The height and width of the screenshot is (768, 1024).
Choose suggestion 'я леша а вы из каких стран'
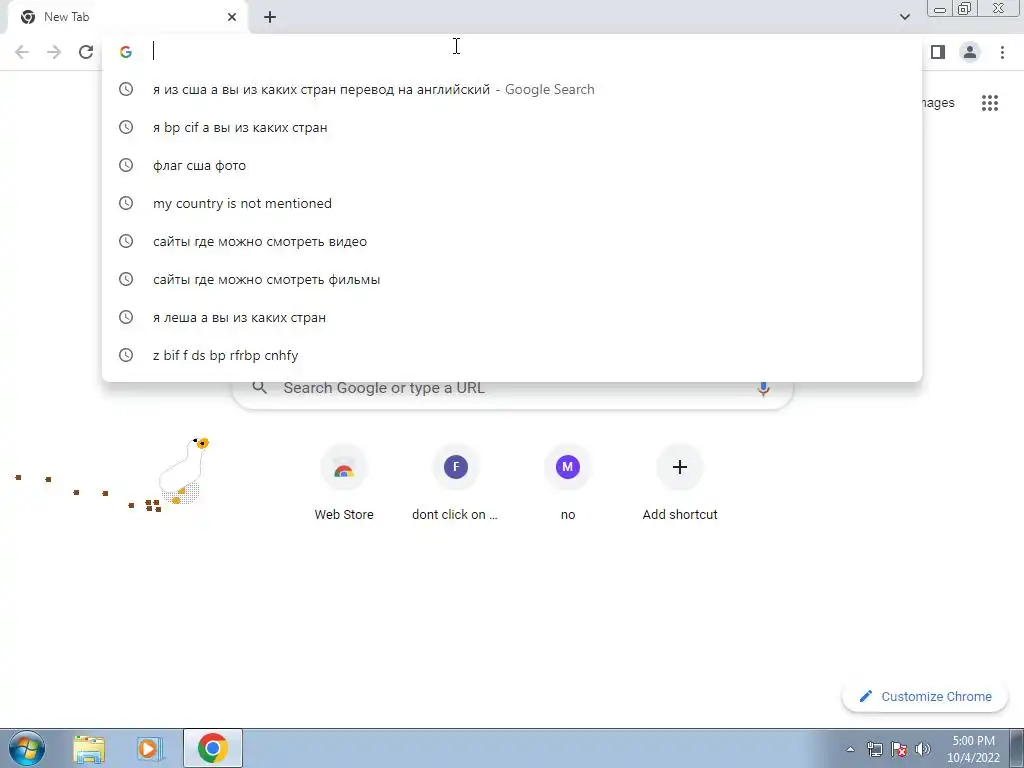(x=512, y=317)
